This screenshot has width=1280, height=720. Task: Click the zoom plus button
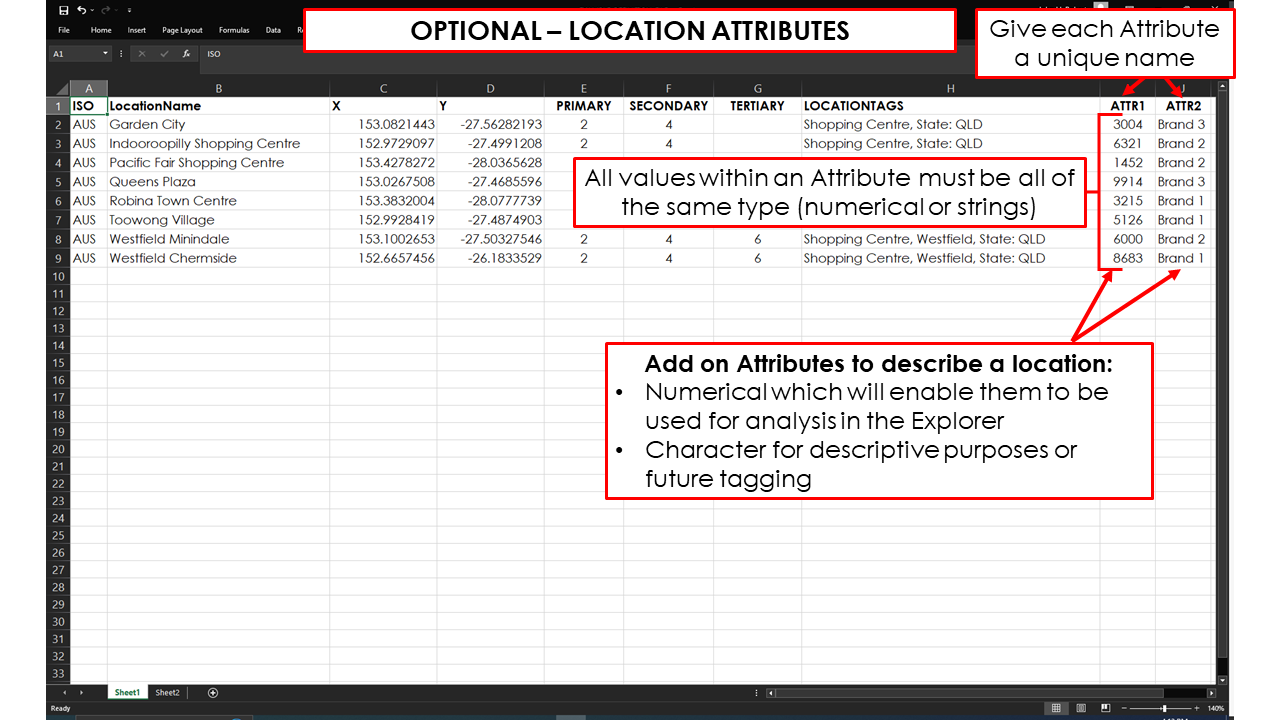coord(1196,707)
